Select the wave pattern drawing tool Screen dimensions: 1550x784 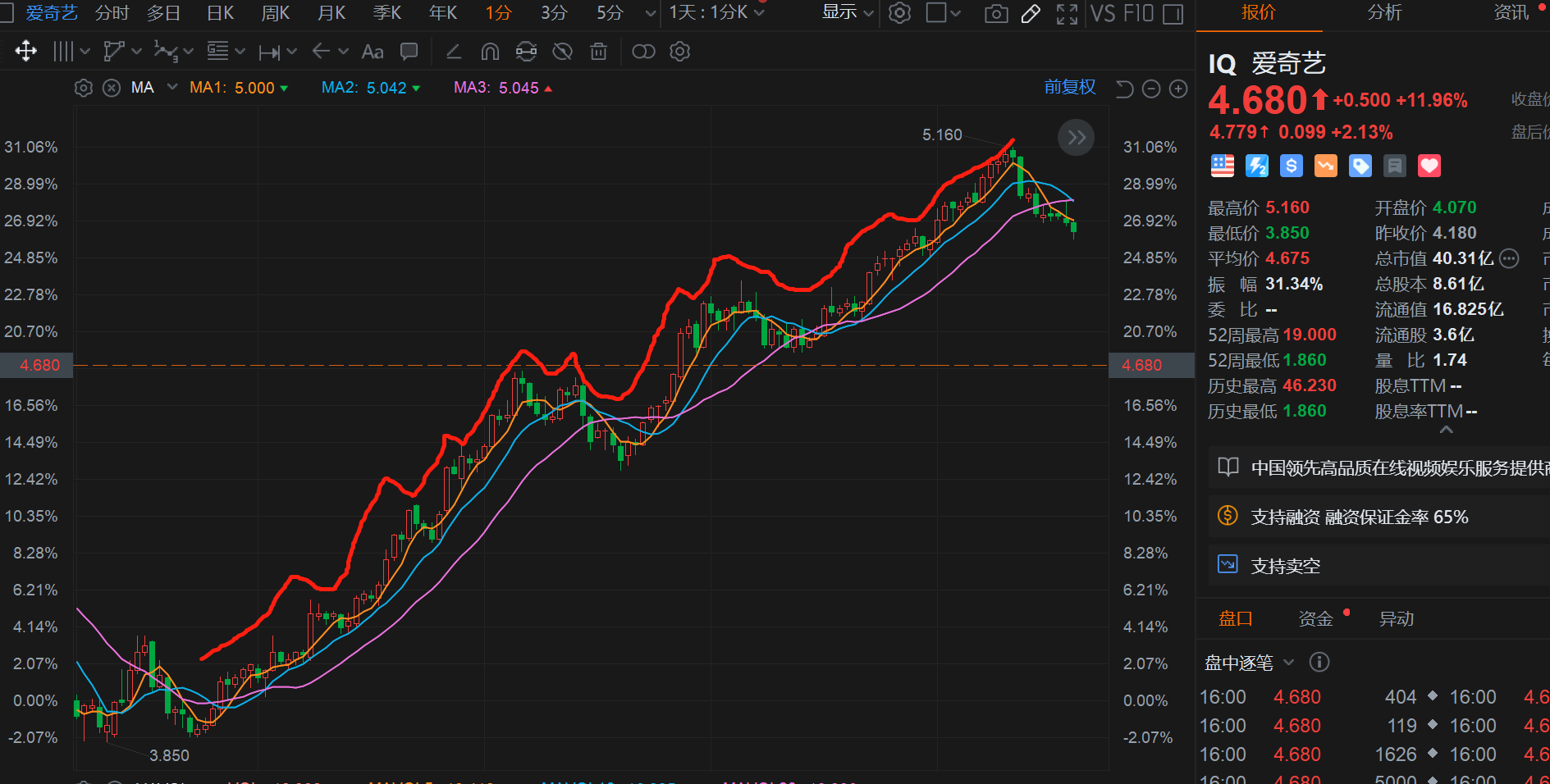tap(166, 52)
